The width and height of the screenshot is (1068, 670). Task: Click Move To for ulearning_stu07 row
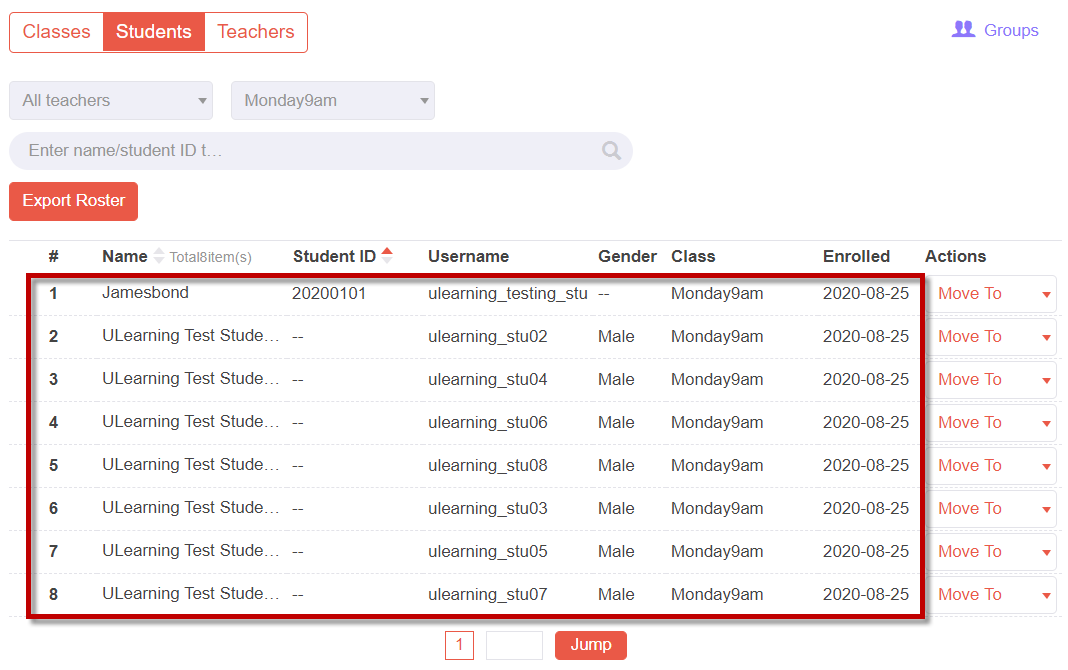(x=969, y=594)
